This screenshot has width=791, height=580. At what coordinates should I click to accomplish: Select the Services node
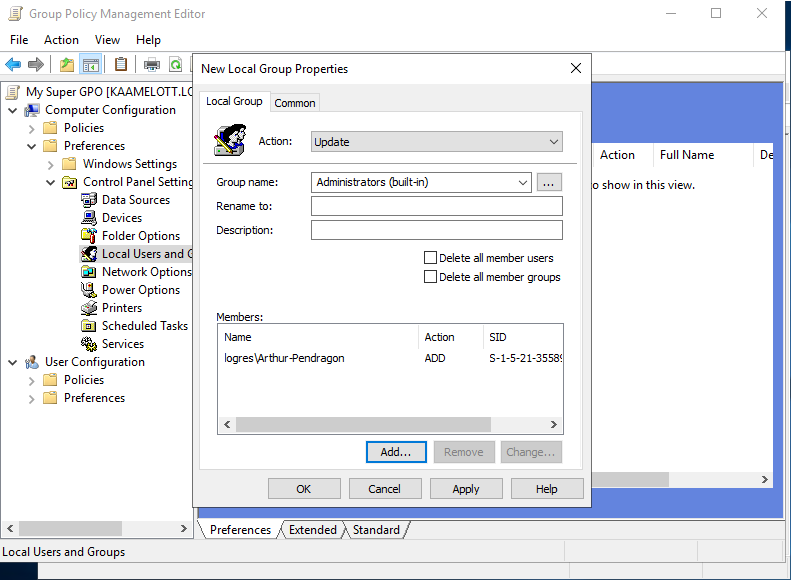tap(122, 344)
